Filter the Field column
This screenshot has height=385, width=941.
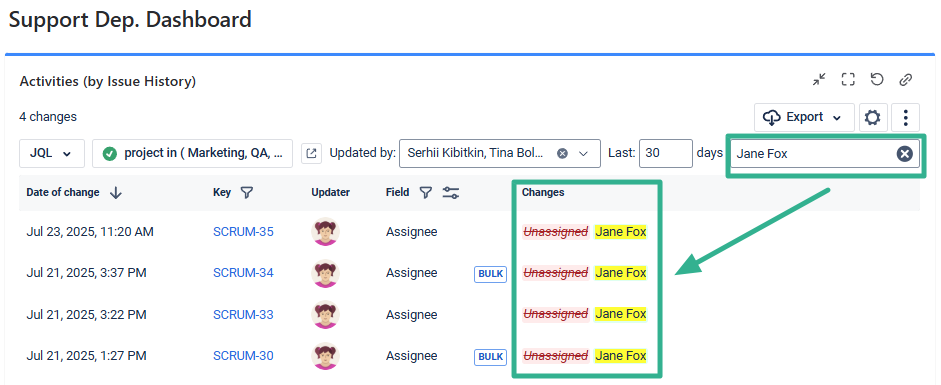click(425, 192)
